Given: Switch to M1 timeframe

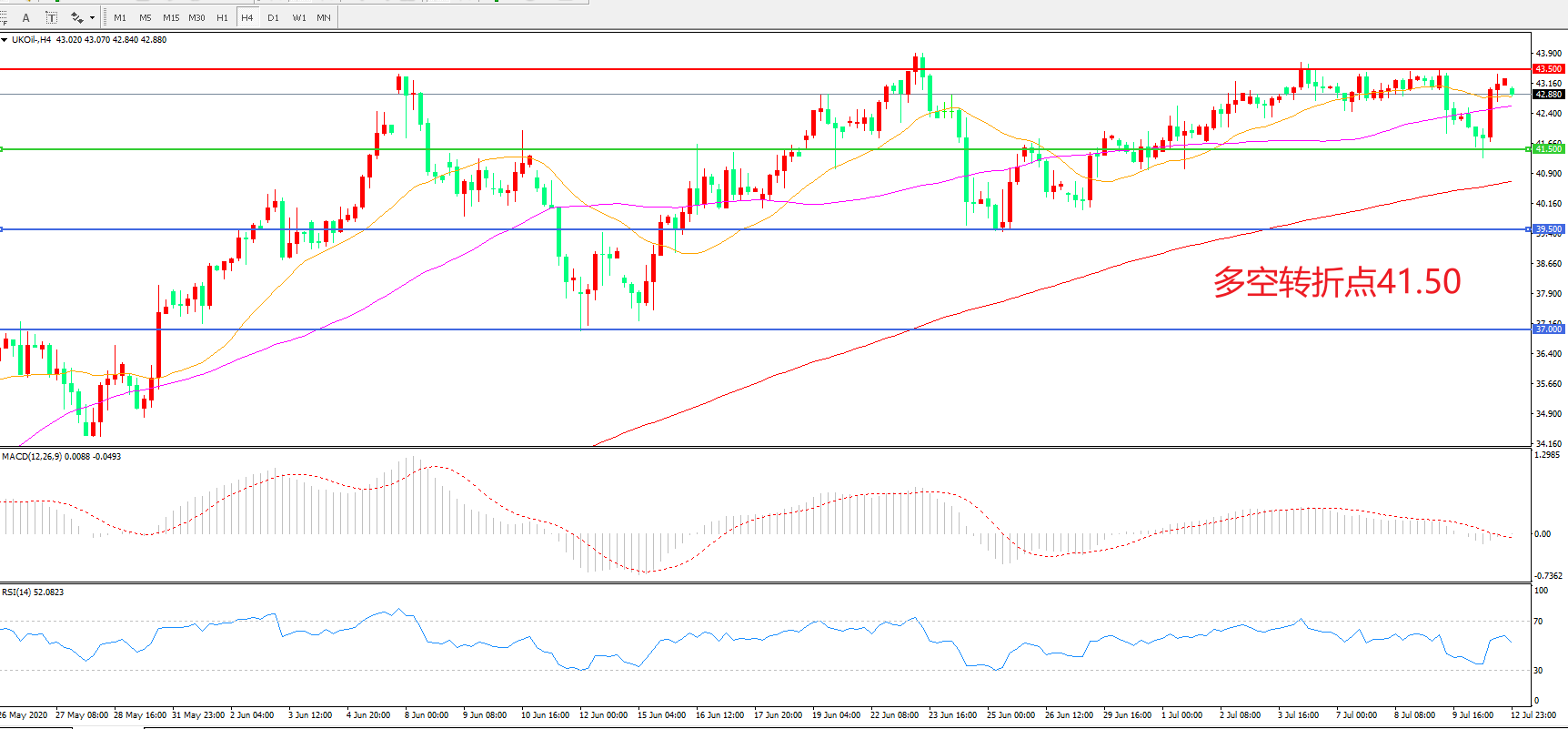Looking at the screenshot, I should coord(120,17).
